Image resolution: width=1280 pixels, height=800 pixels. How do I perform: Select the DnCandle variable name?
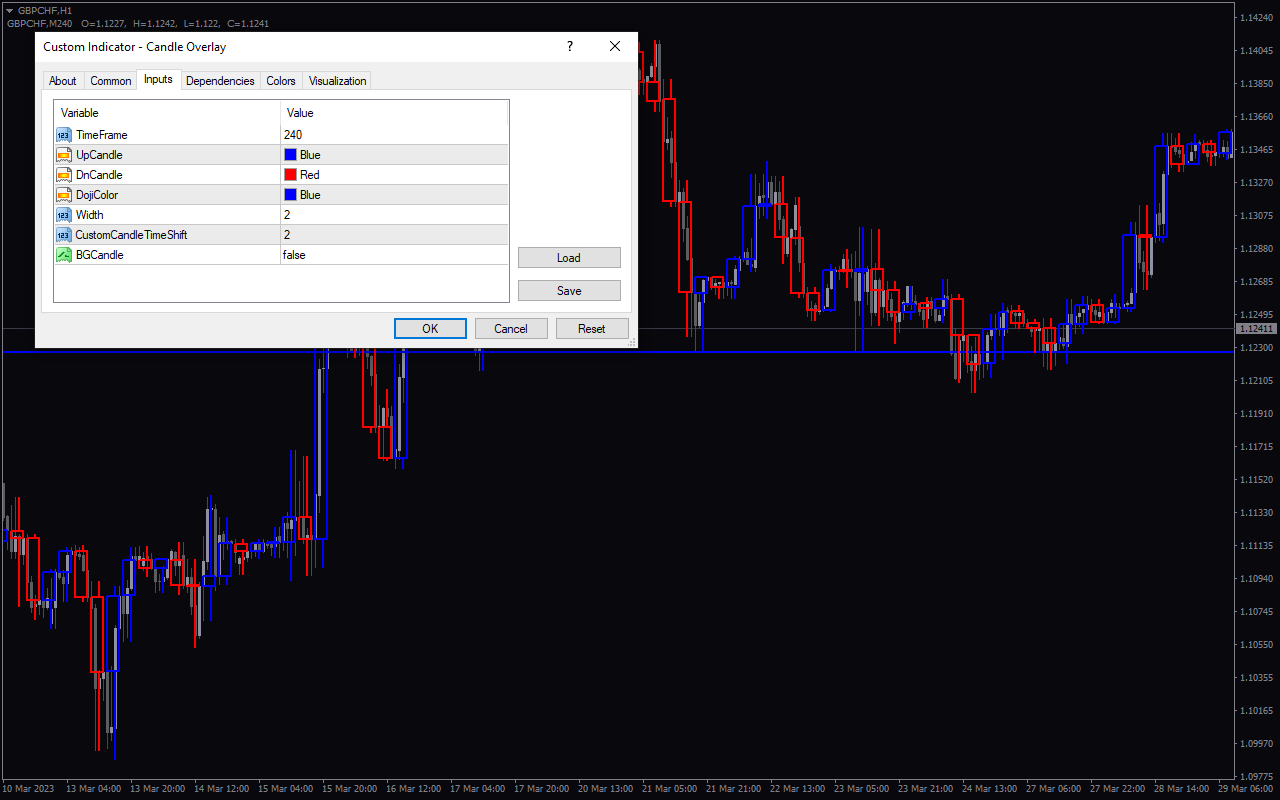[x=99, y=175]
